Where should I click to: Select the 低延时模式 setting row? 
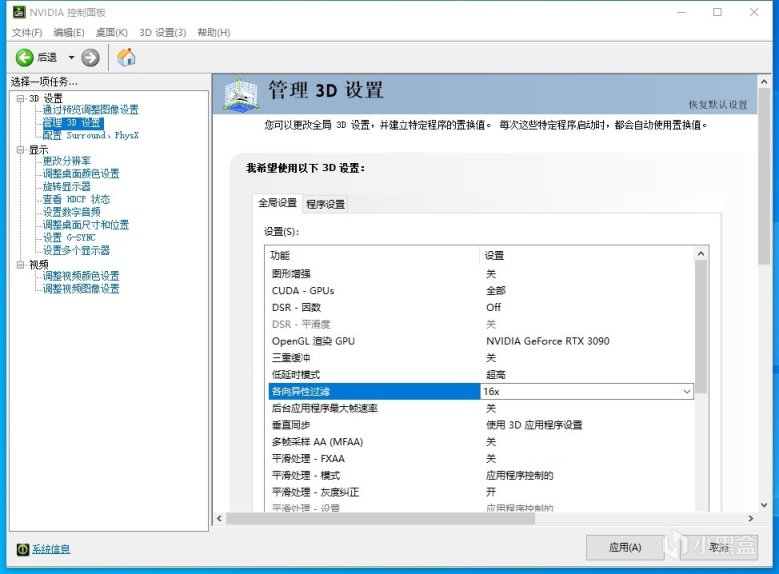pyautogui.click(x=481, y=375)
